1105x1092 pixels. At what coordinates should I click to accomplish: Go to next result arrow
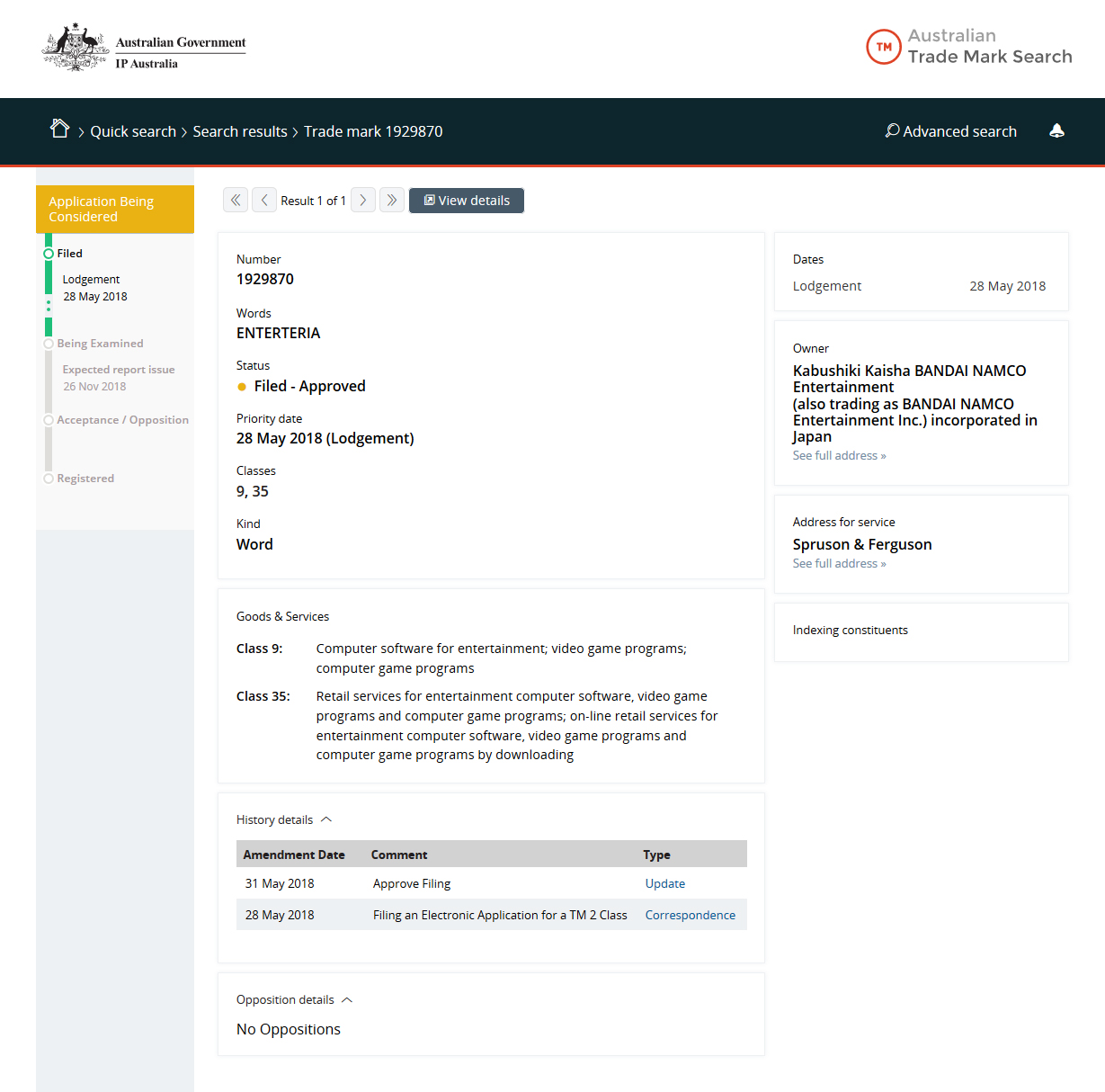point(363,201)
